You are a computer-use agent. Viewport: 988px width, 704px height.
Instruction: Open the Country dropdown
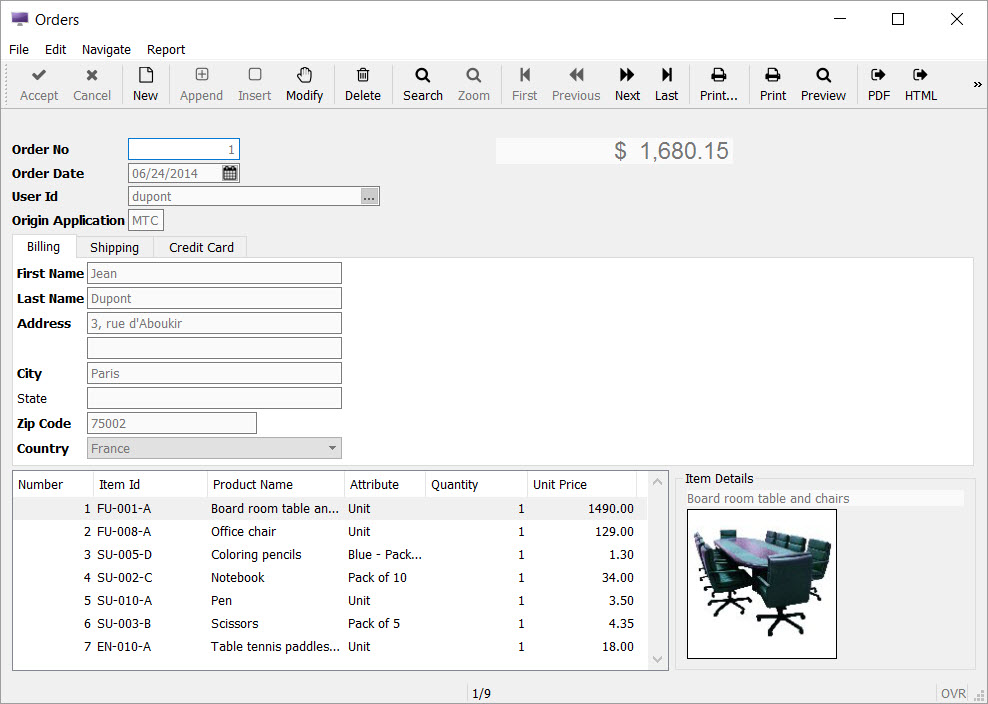[331, 448]
